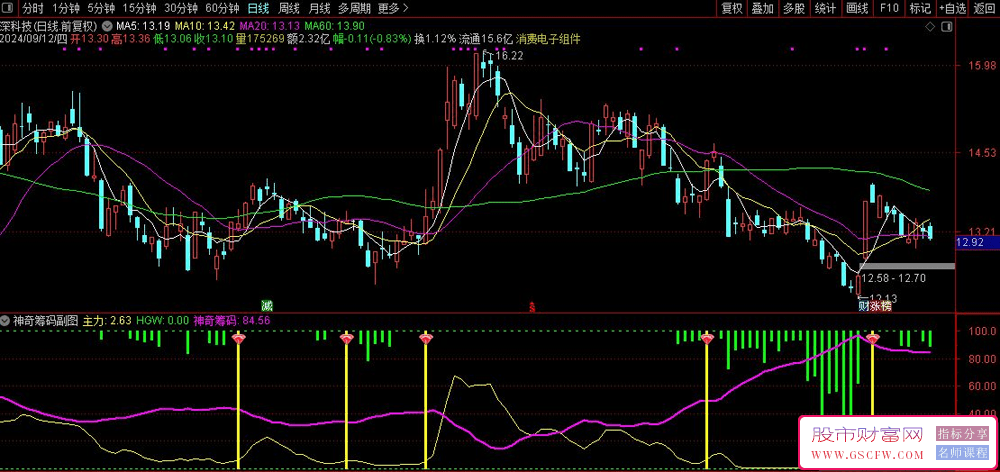
Task: Click the 涨榜 label near chart bottom
Action: click(881, 307)
